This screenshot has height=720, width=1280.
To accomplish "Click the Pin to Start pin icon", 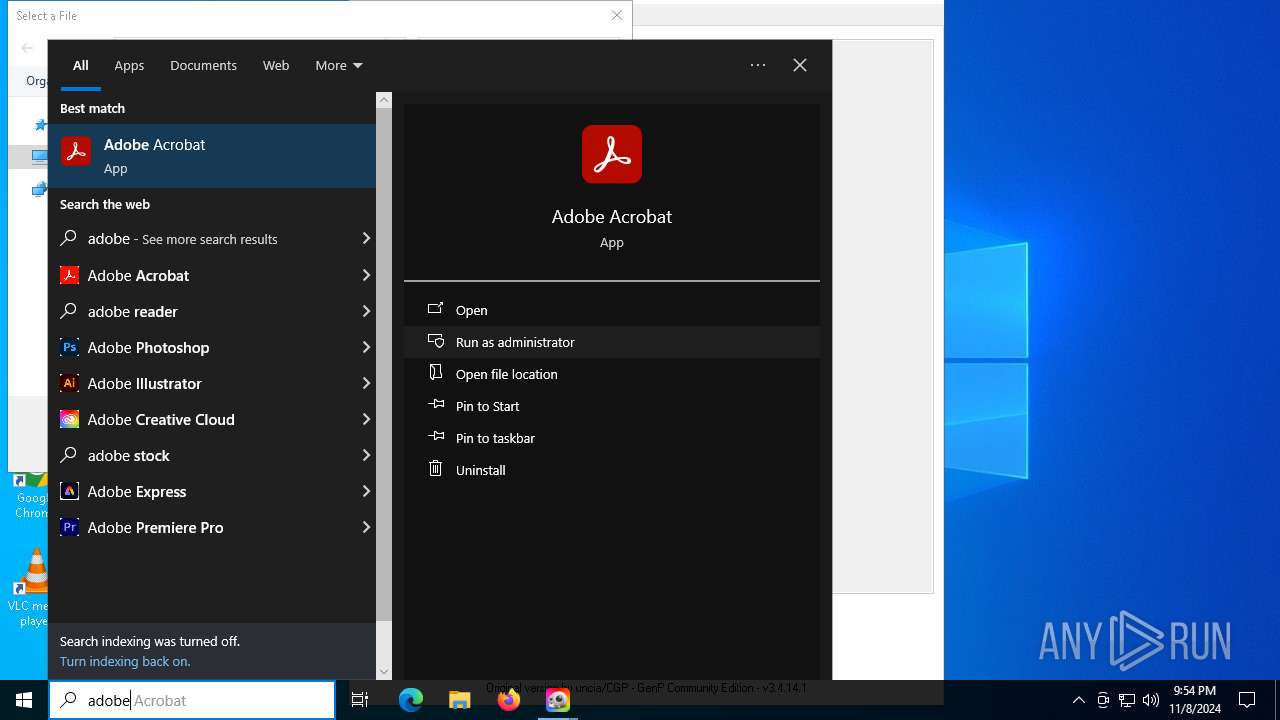I will coord(436,405).
